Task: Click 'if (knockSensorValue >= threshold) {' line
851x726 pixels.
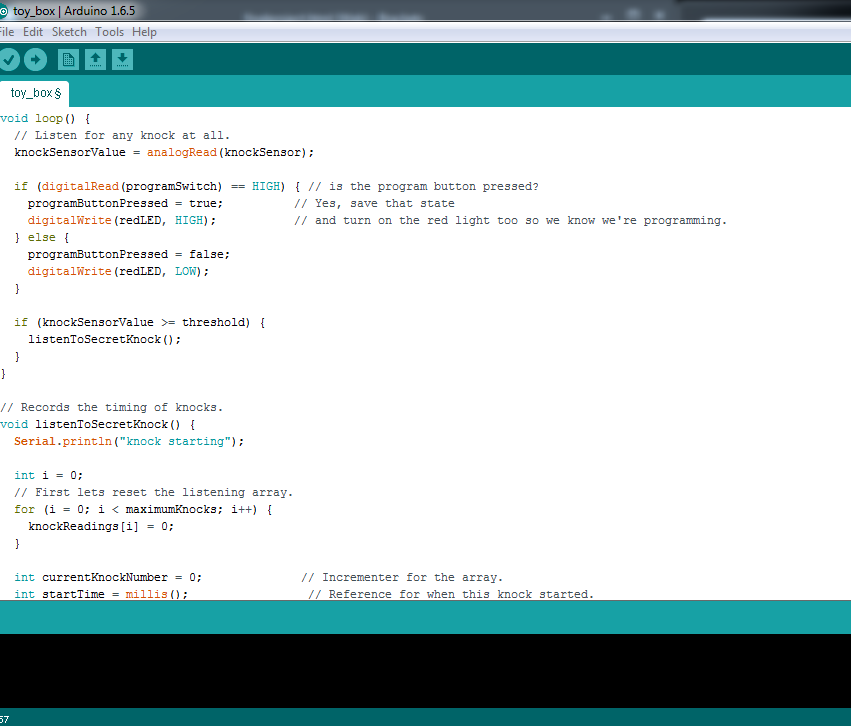Action: [139, 322]
